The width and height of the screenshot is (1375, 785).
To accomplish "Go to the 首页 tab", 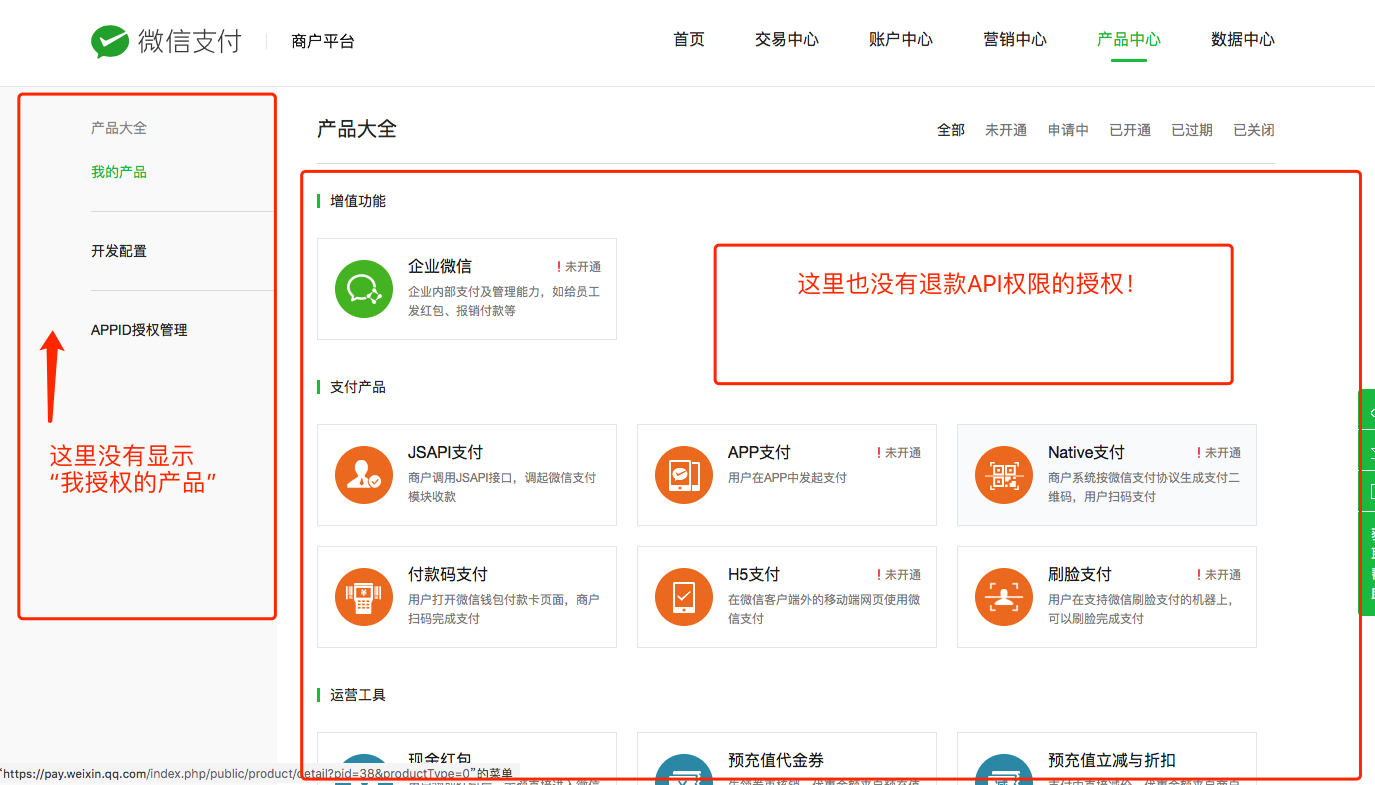I will (x=689, y=40).
